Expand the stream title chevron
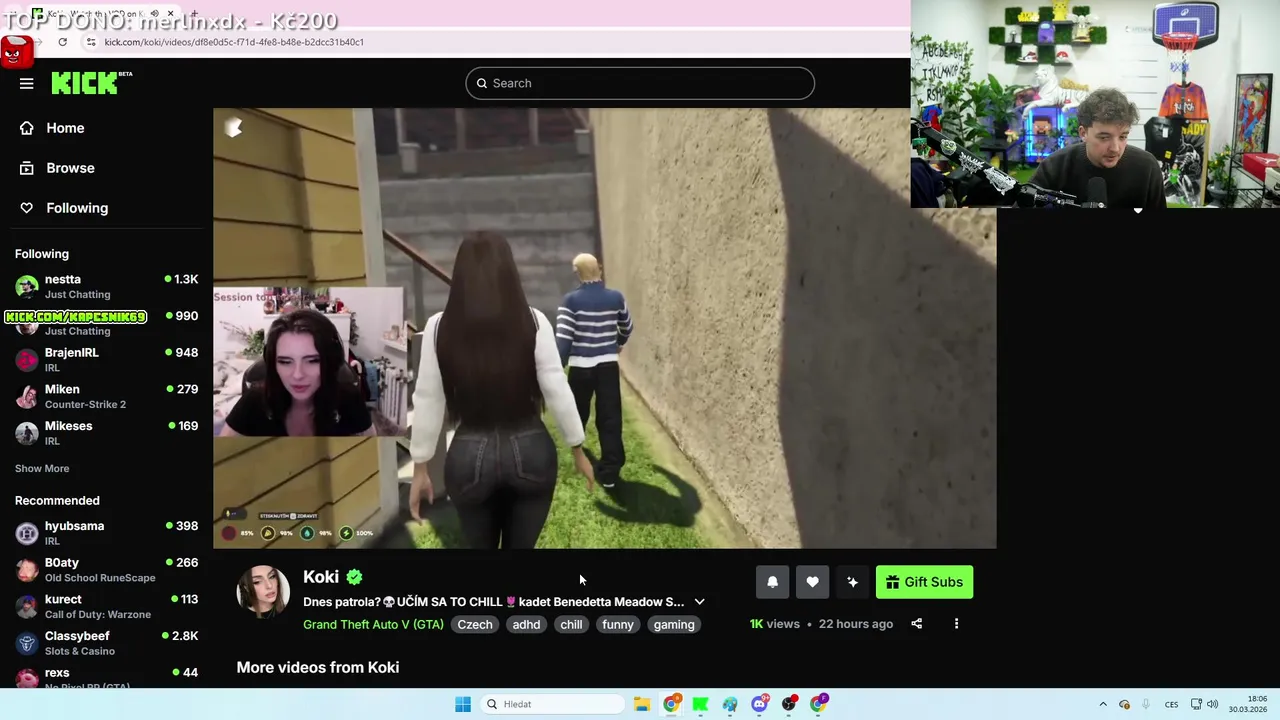Image resolution: width=1280 pixels, height=720 pixels. 699,602
